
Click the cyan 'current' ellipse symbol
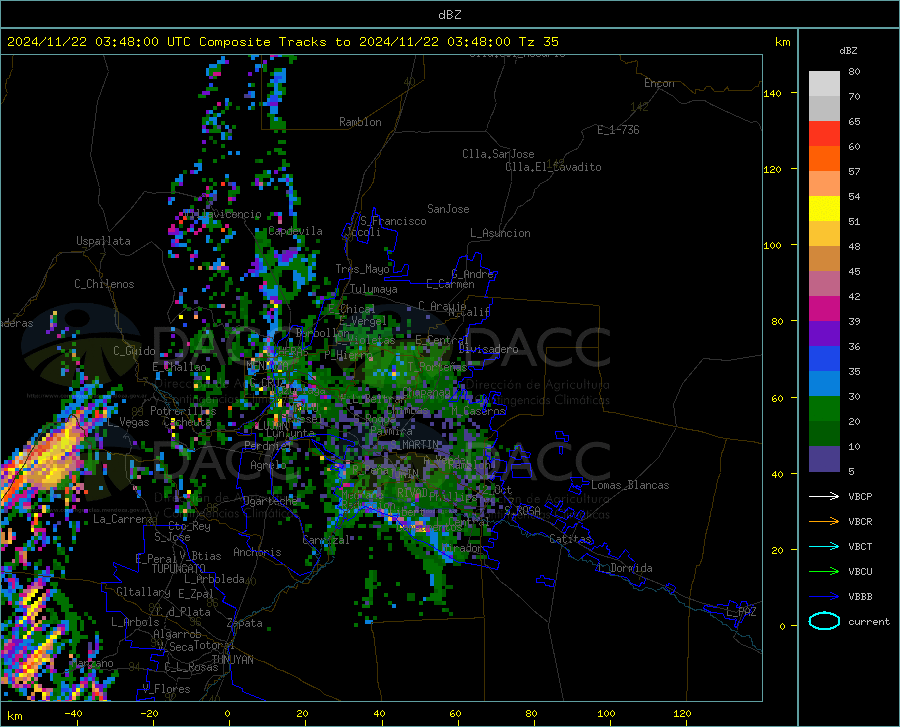(824, 621)
